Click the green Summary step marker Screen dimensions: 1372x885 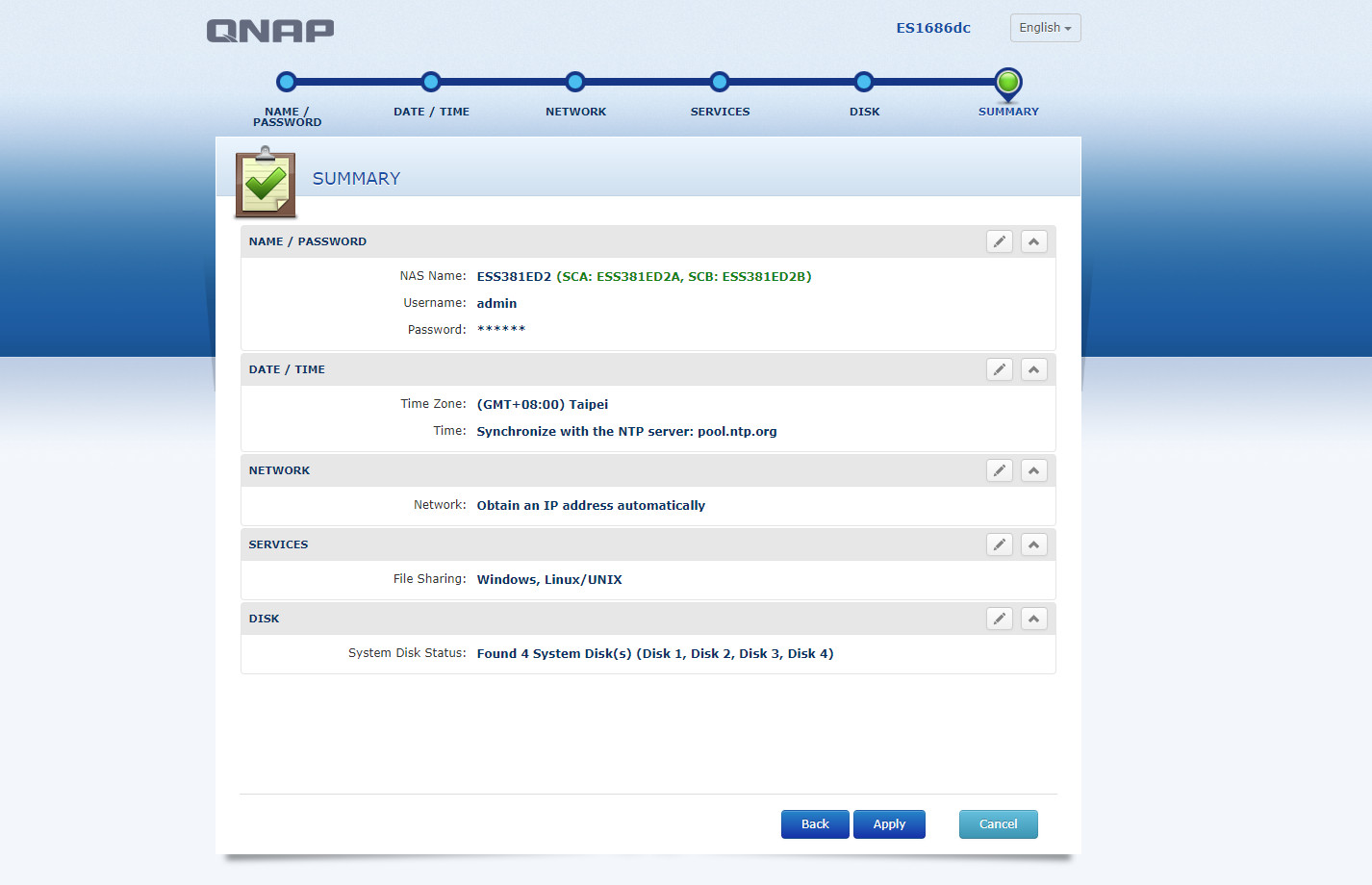(x=1008, y=83)
